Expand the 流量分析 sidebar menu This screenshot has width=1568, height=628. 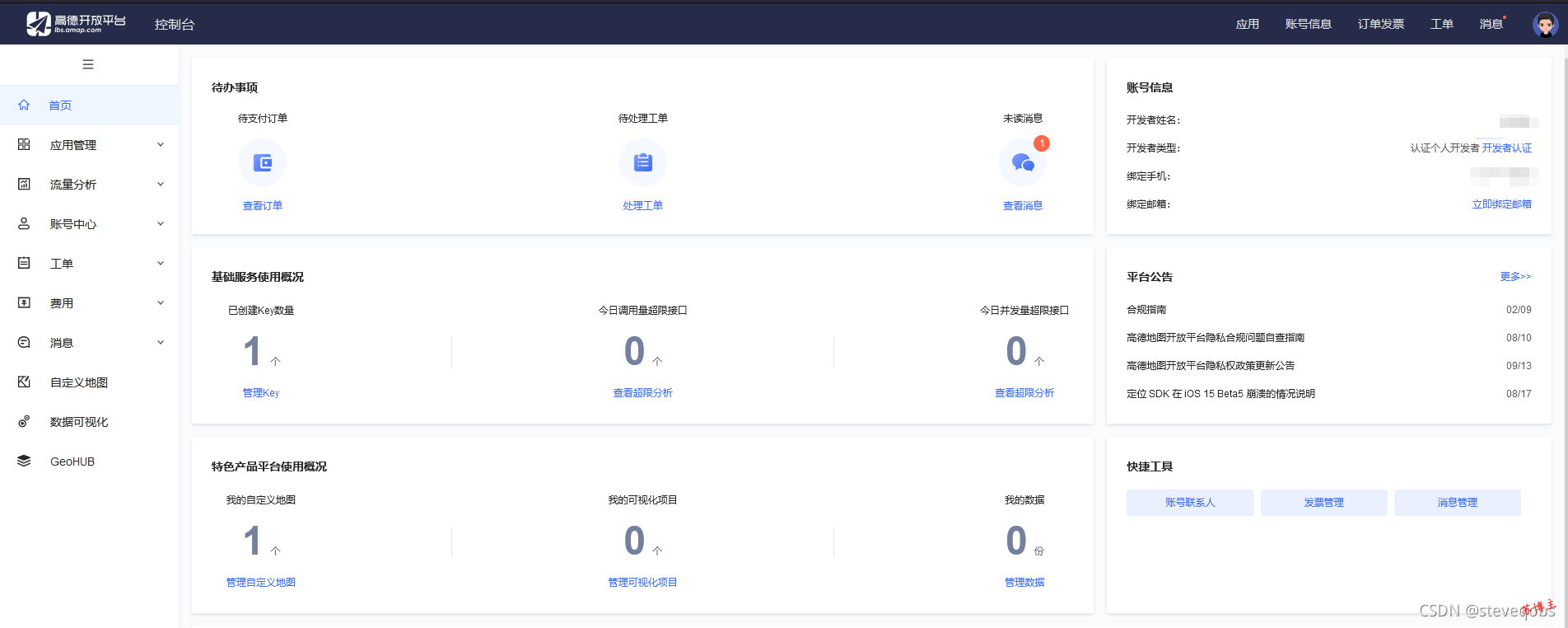(89, 185)
